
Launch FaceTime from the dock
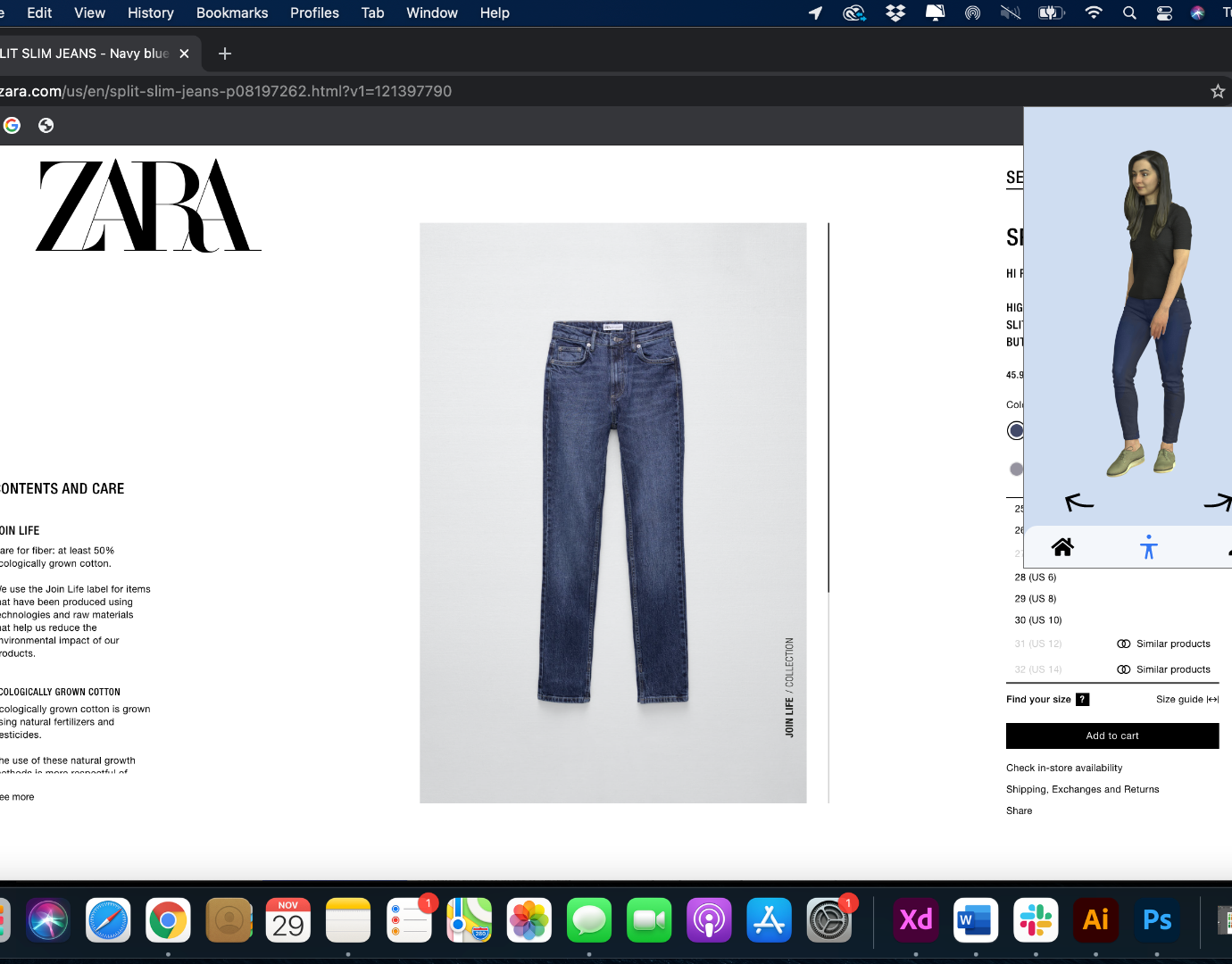click(x=649, y=920)
